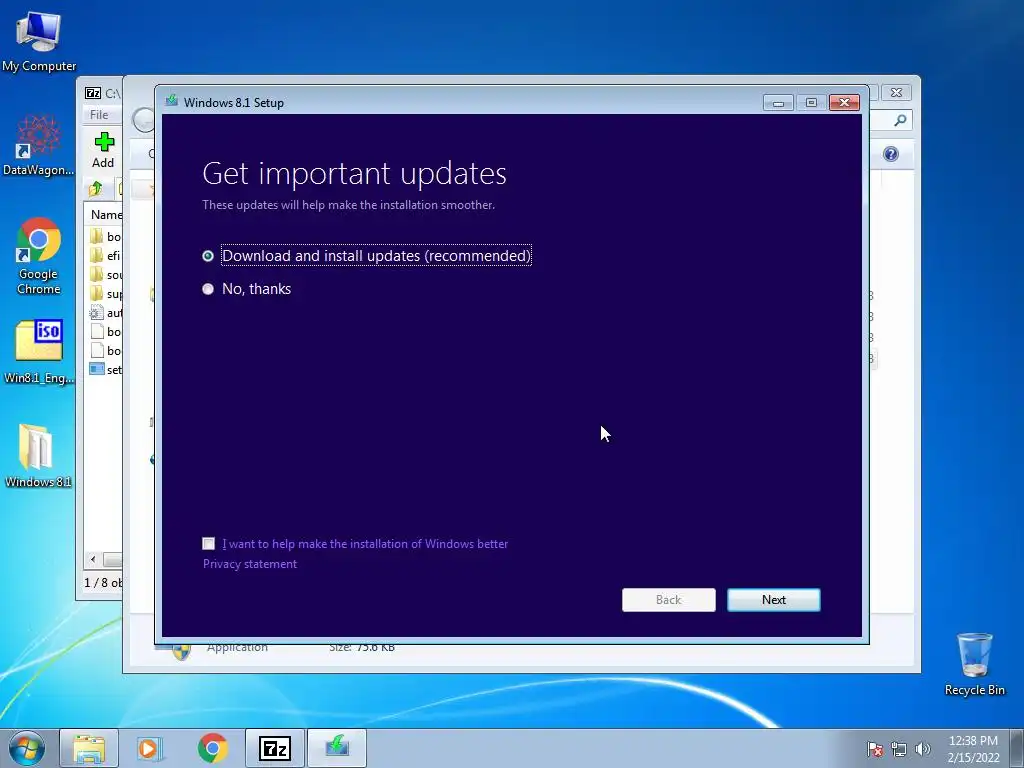Select the autorun file row in 7-Zip
The image size is (1024, 768).
click(105, 313)
